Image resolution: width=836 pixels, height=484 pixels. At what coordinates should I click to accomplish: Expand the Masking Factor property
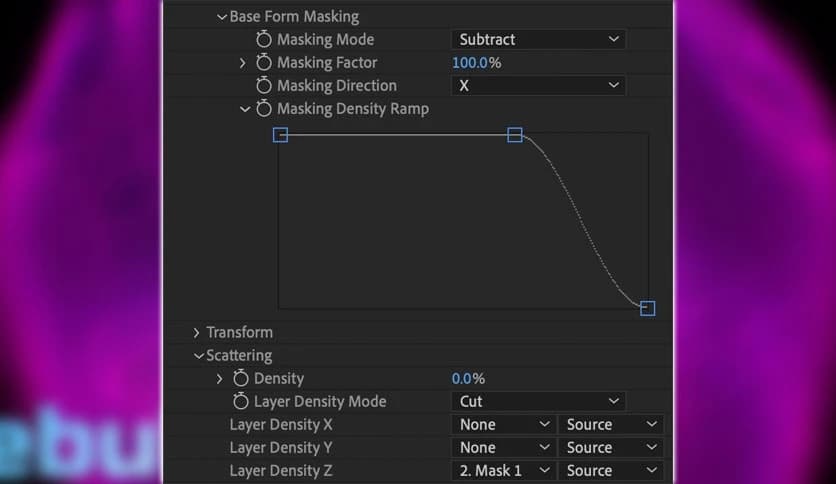click(x=243, y=63)
